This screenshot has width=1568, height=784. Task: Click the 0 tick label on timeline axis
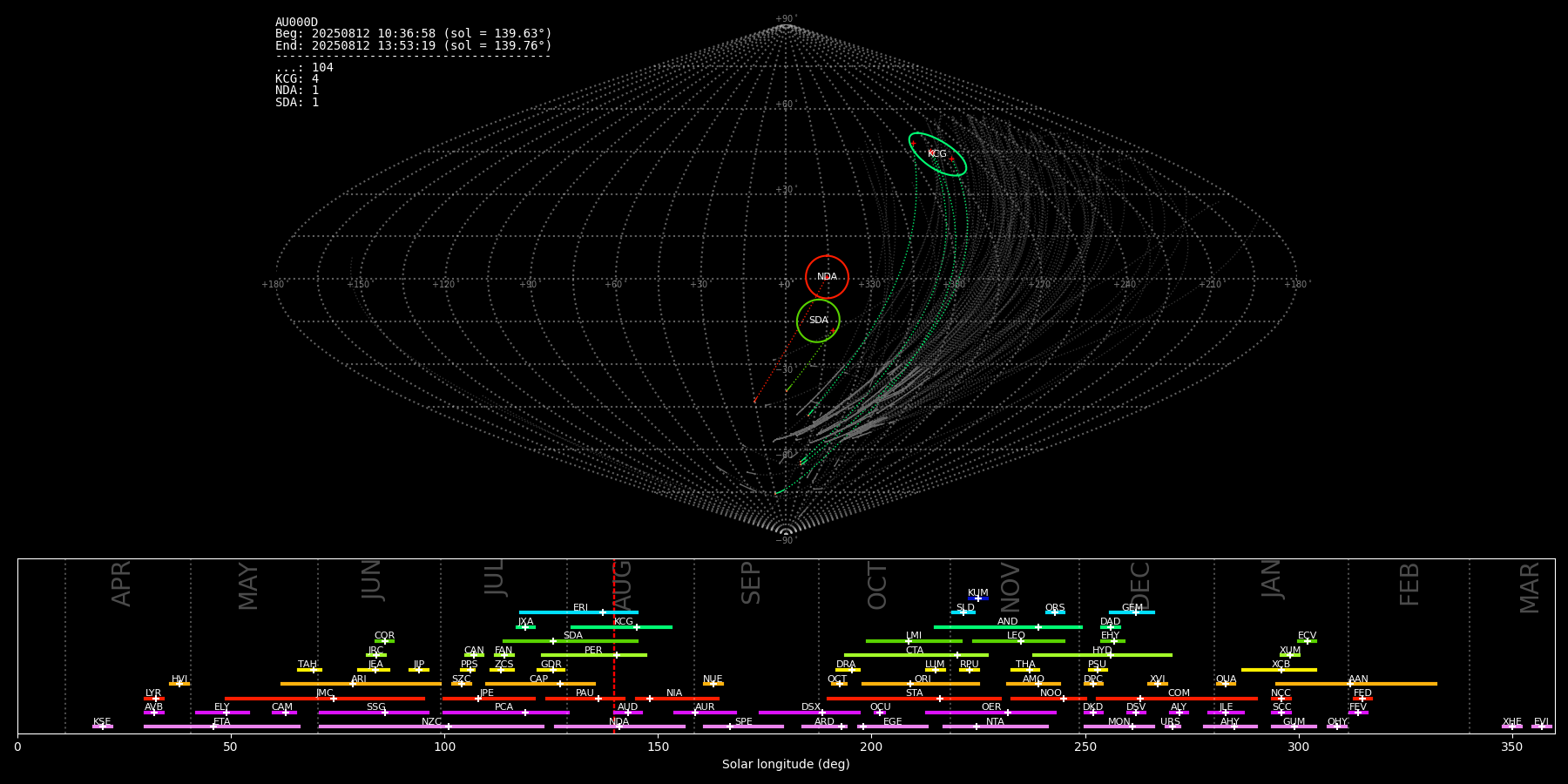17,747
